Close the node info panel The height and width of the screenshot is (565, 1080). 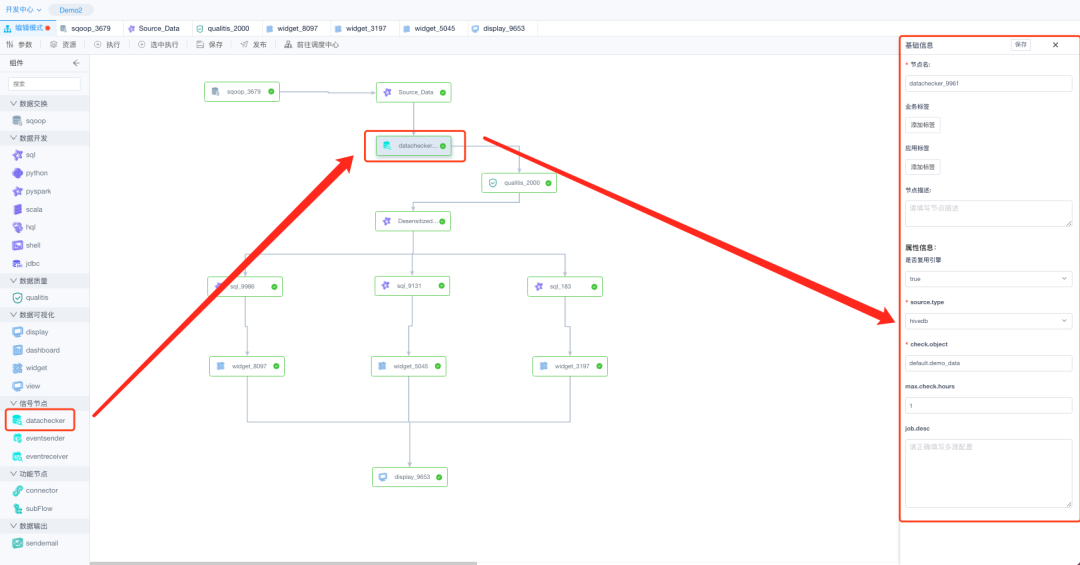click(x=1055, y=45)
